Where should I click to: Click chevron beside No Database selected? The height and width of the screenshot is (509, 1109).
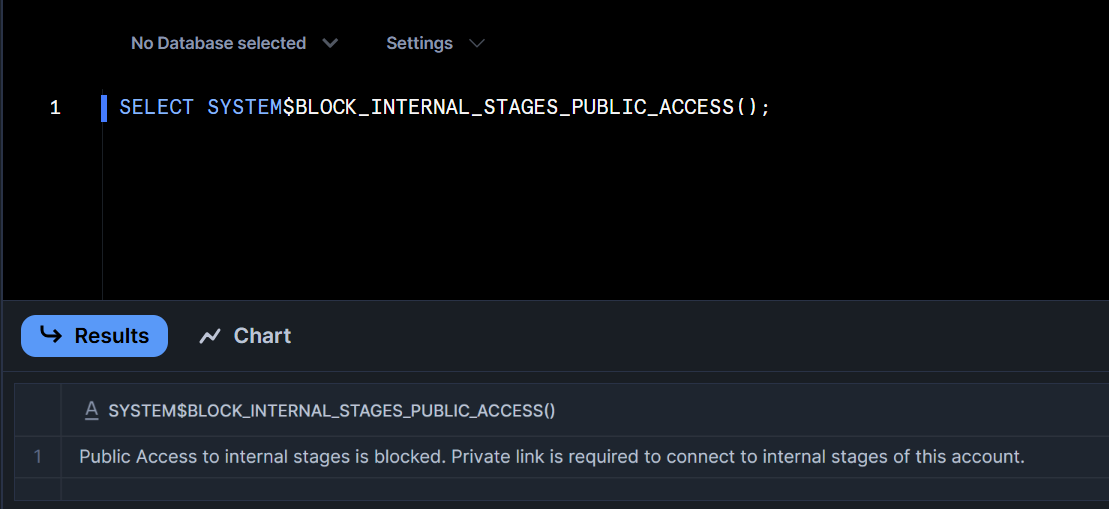(330, 43)
